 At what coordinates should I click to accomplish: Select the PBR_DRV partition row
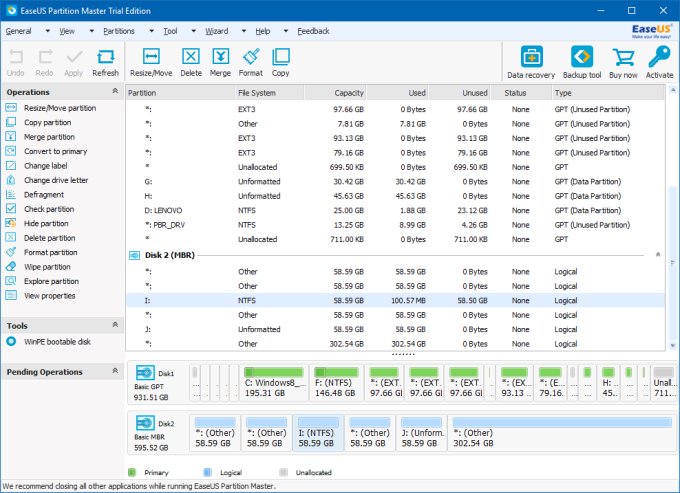[395, 225]
